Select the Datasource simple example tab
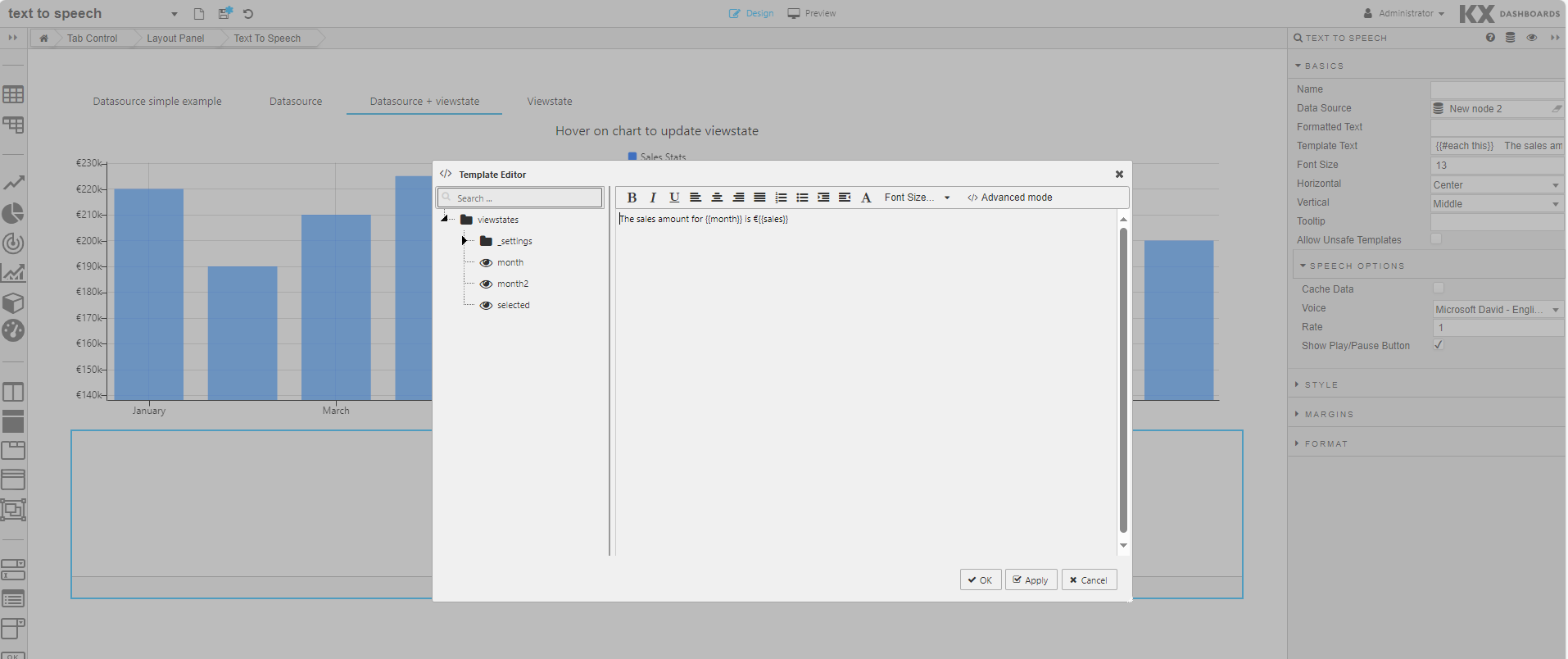The height and width of the screenshot is (659, 1568). pyautogui.click(x=157, y=102)
